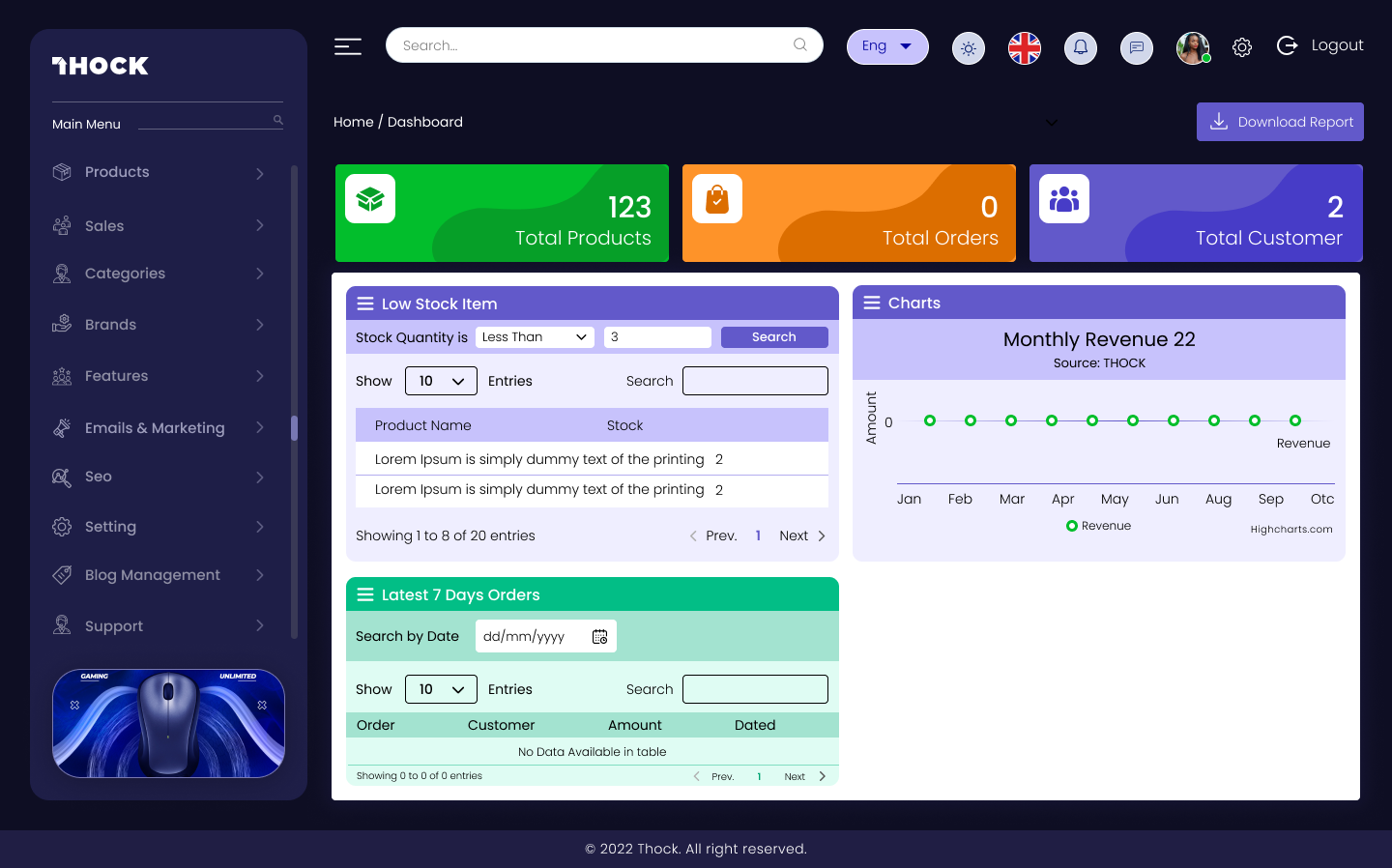Click Logout in the top bar

click(x=1320, y=45)
